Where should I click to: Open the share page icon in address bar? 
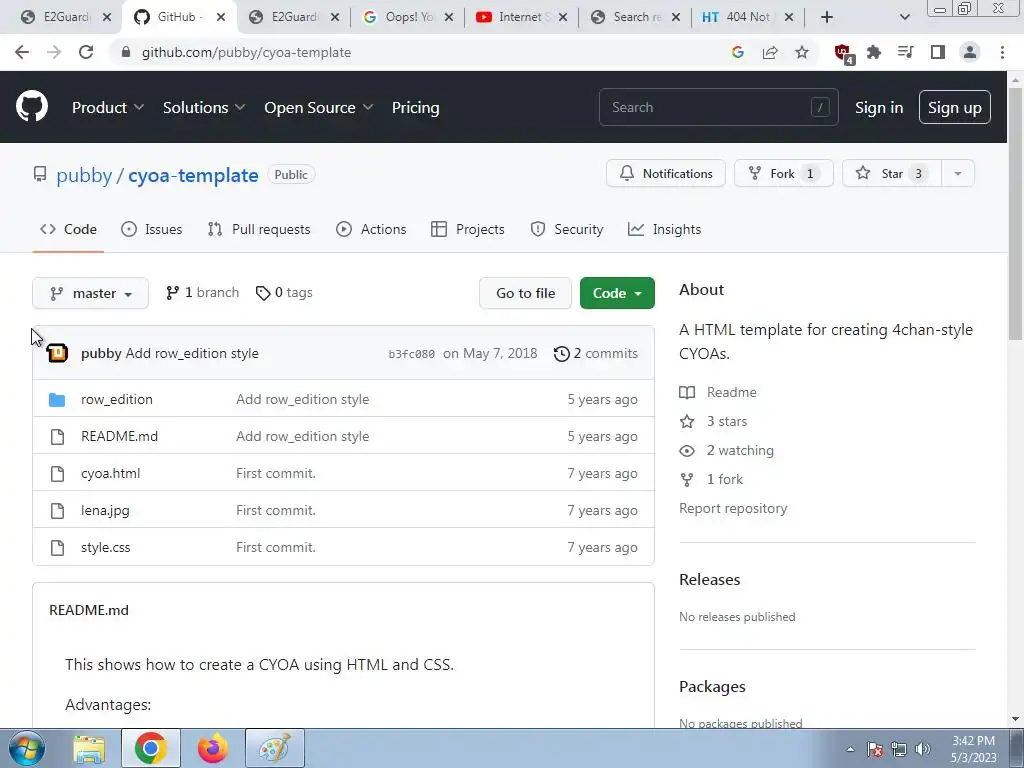click(x=770, y=52)
